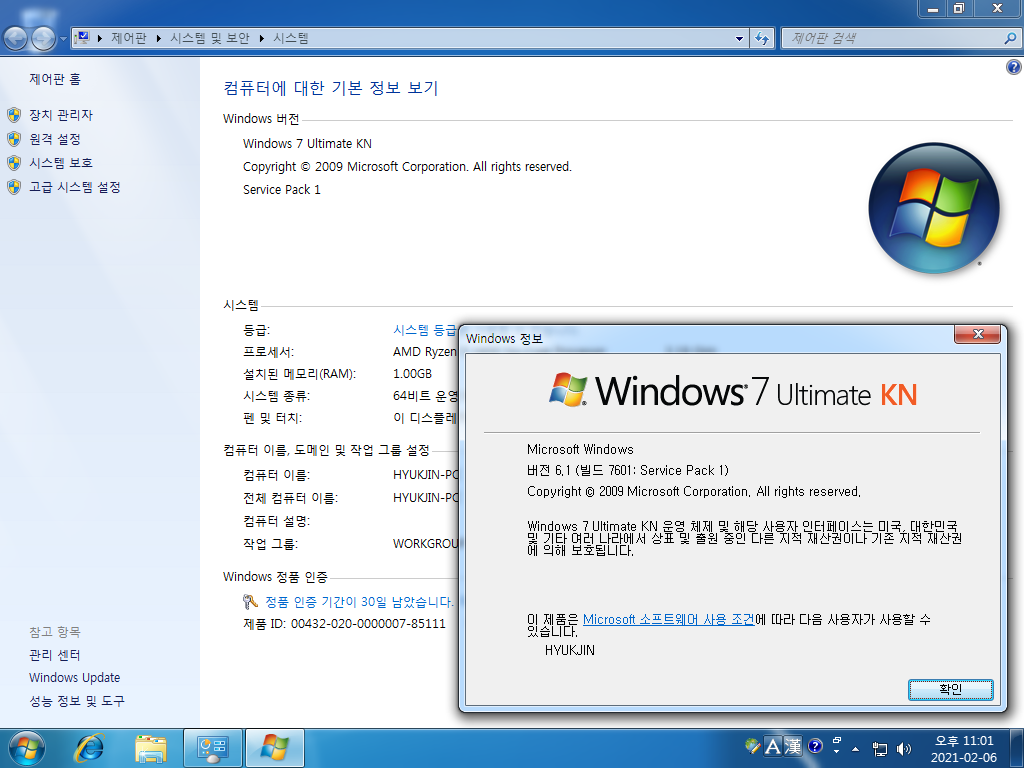Go to 제어판 in the breadcrumb

click(x=129, y=39)
